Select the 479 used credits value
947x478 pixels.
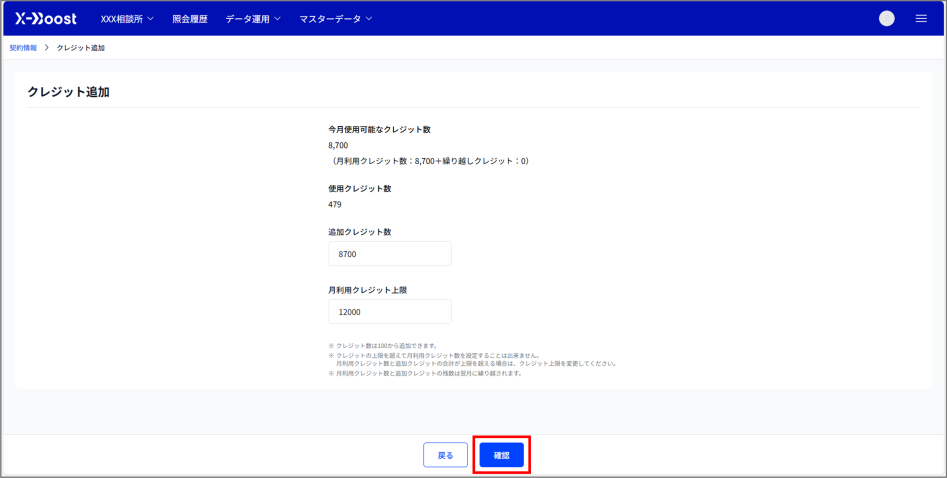pyautogui.click(x=335, y=204)
